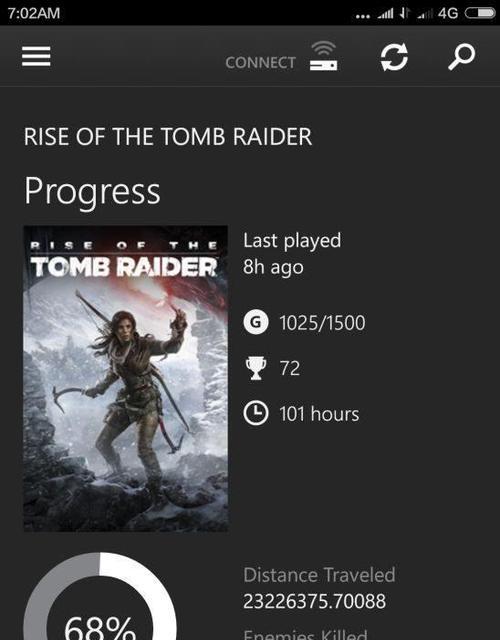Open the hamburger navigation menu
Viewport: 500px width, 640px height.
pos(36,56)
